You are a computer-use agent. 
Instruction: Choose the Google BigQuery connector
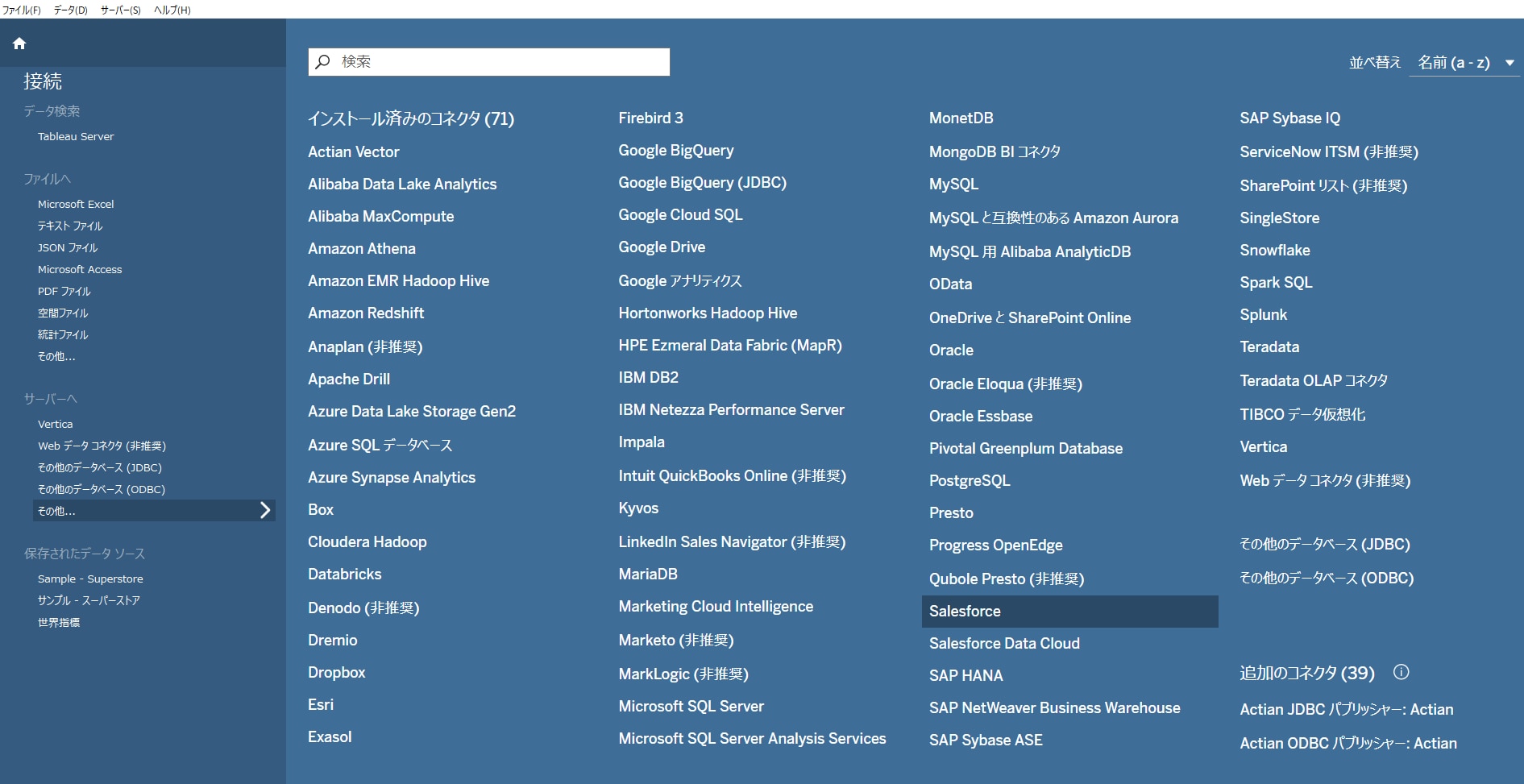(675, 151)
